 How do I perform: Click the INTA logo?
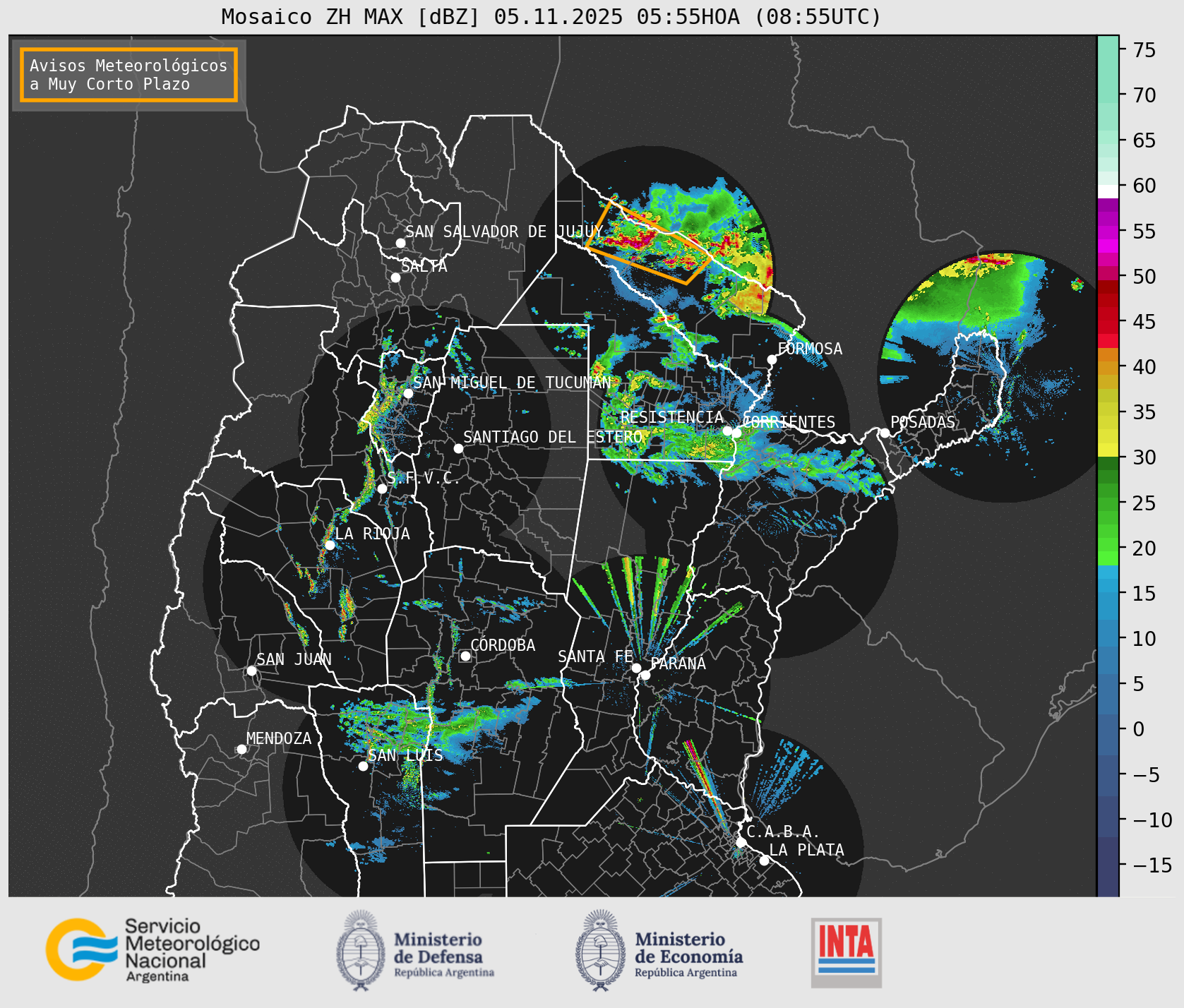pos(847,952)
